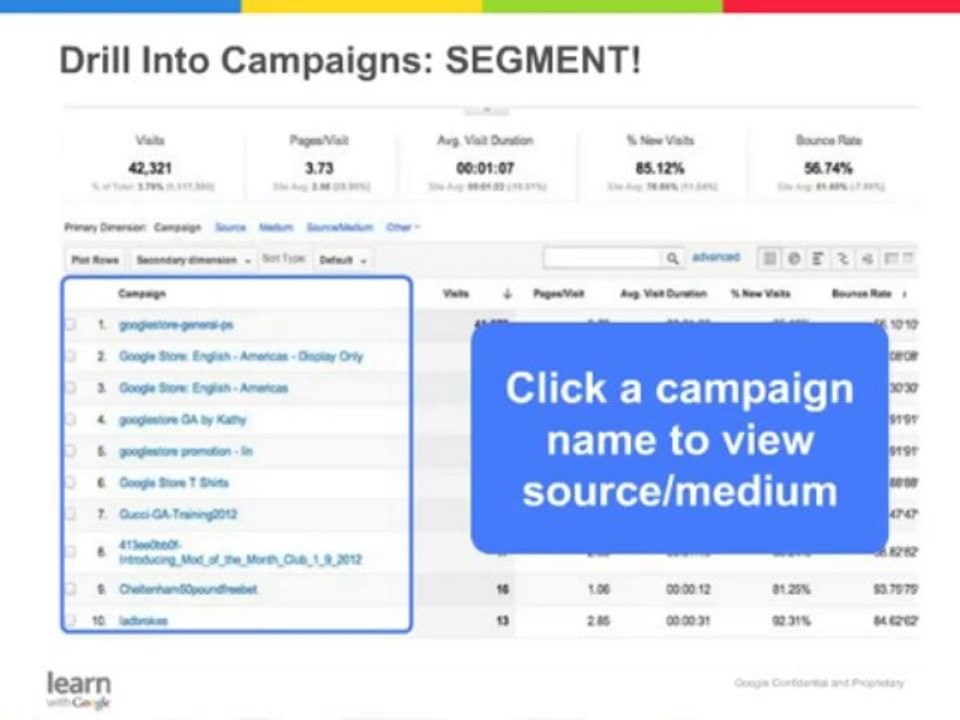Click the search magnifier icon in table toolbar
This screenshot has height=720, width=960.
pos(672,259)
